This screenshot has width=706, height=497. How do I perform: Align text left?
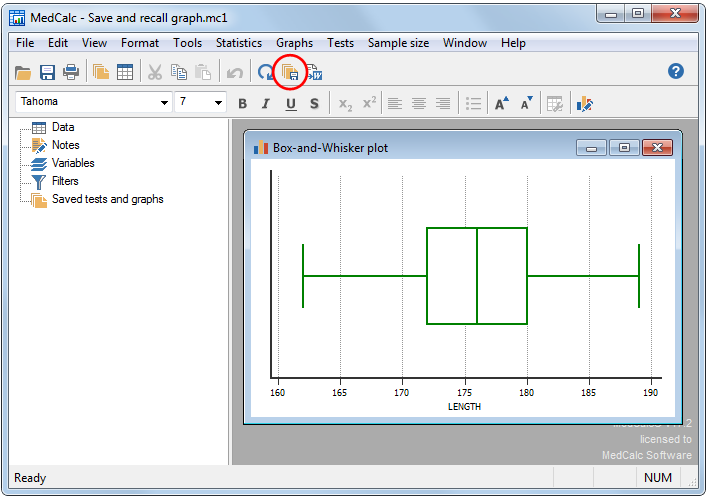tap(395, 104)
